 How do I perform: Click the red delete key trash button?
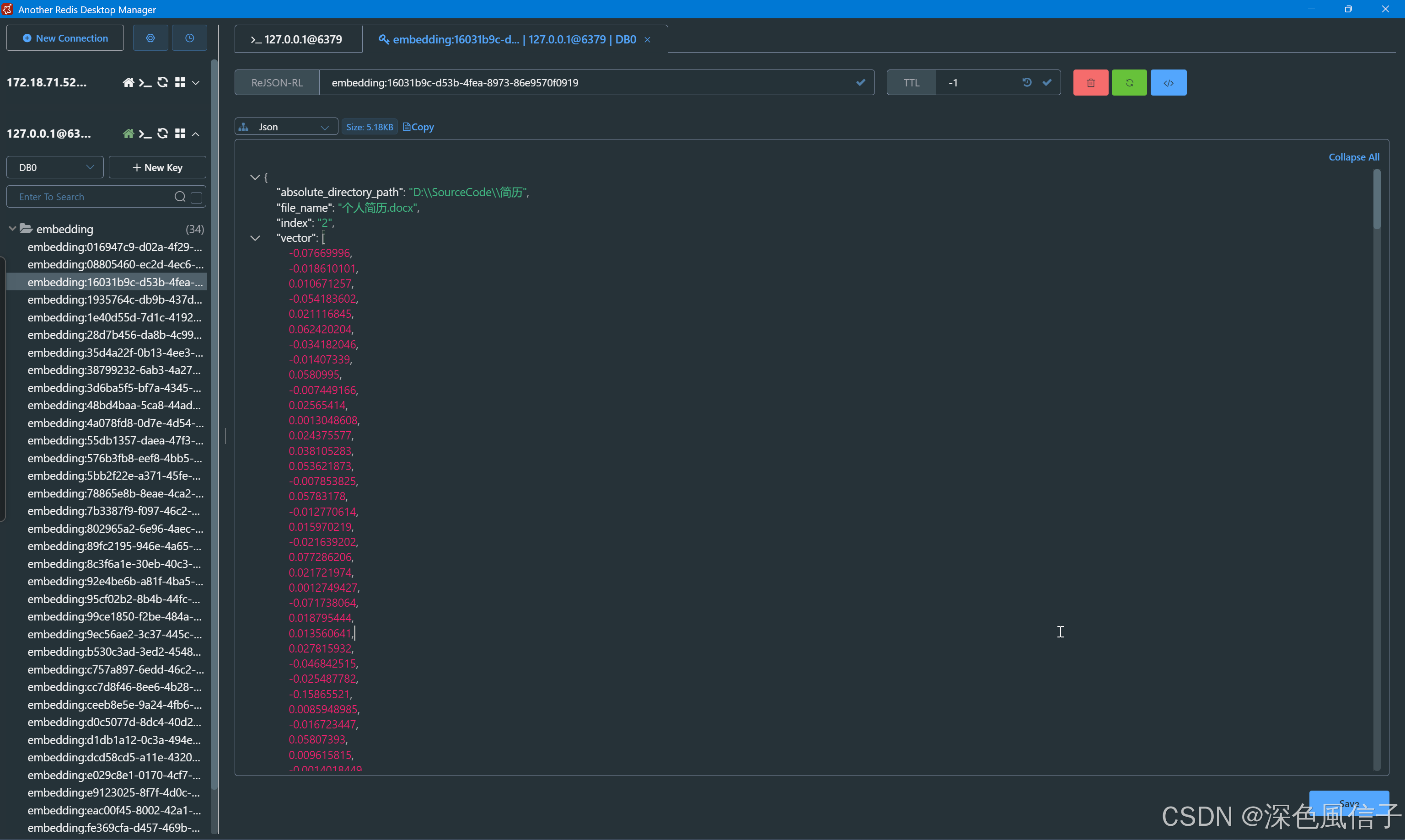click(x=1090, y=83)
